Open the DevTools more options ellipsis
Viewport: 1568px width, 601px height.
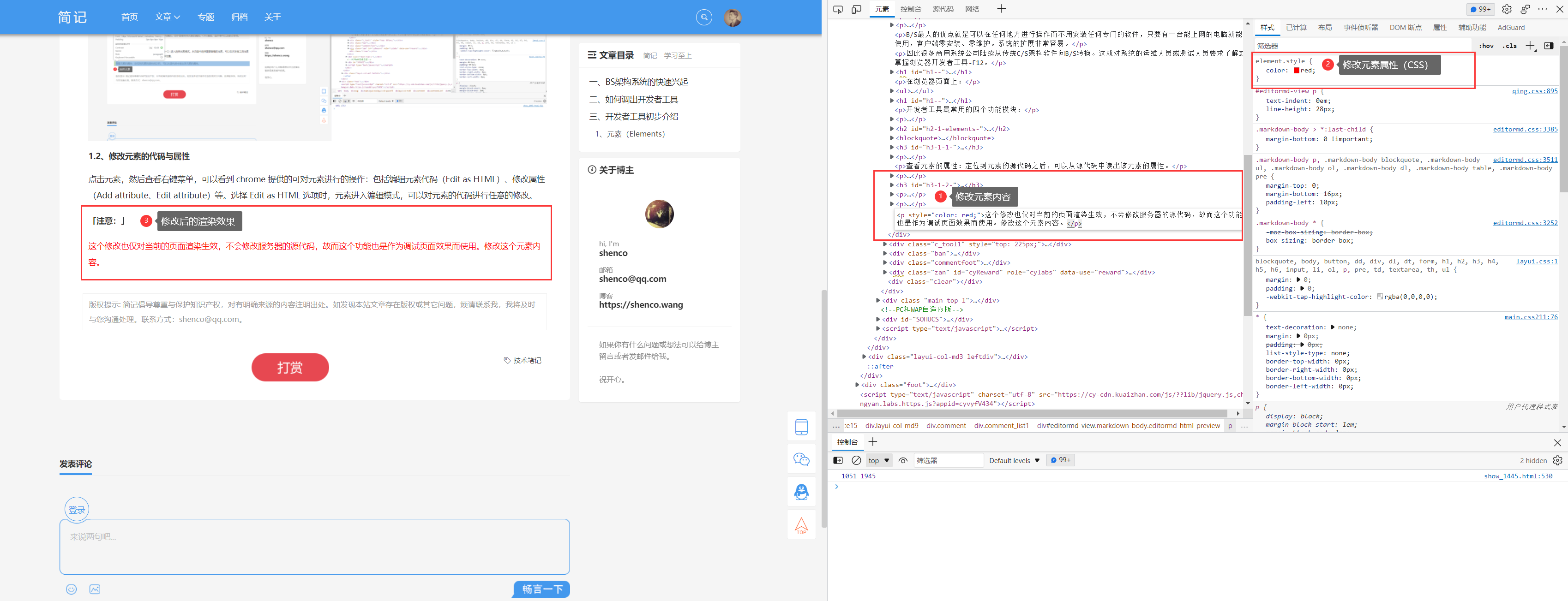coord(1542,9)
